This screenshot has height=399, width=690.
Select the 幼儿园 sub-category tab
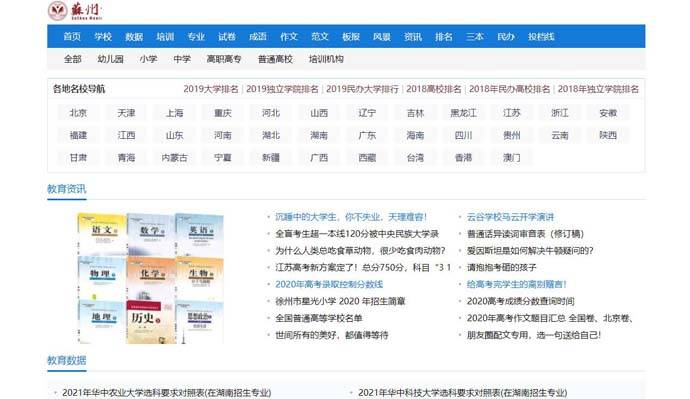pos(110,59)
